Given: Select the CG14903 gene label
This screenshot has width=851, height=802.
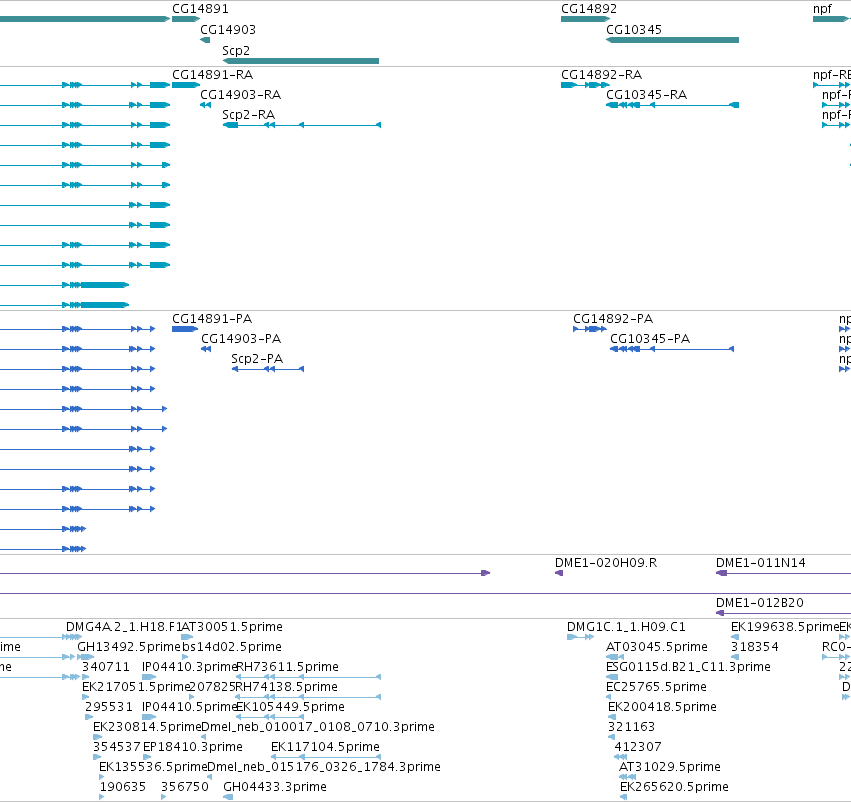Looking at the screenshot, I should (228, 29).
